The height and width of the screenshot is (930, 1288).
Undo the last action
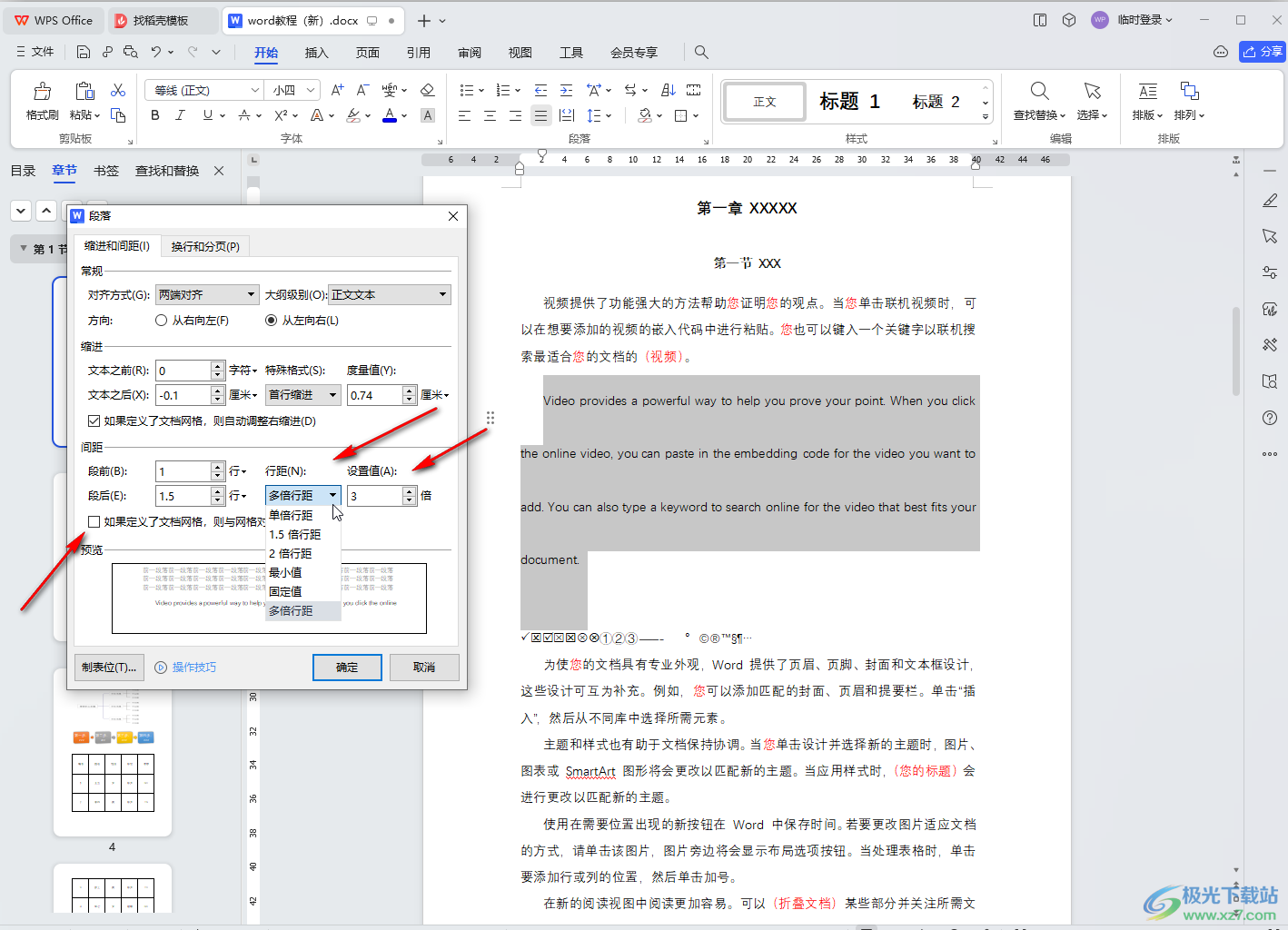pyautogui.click(x=156, y=52)
